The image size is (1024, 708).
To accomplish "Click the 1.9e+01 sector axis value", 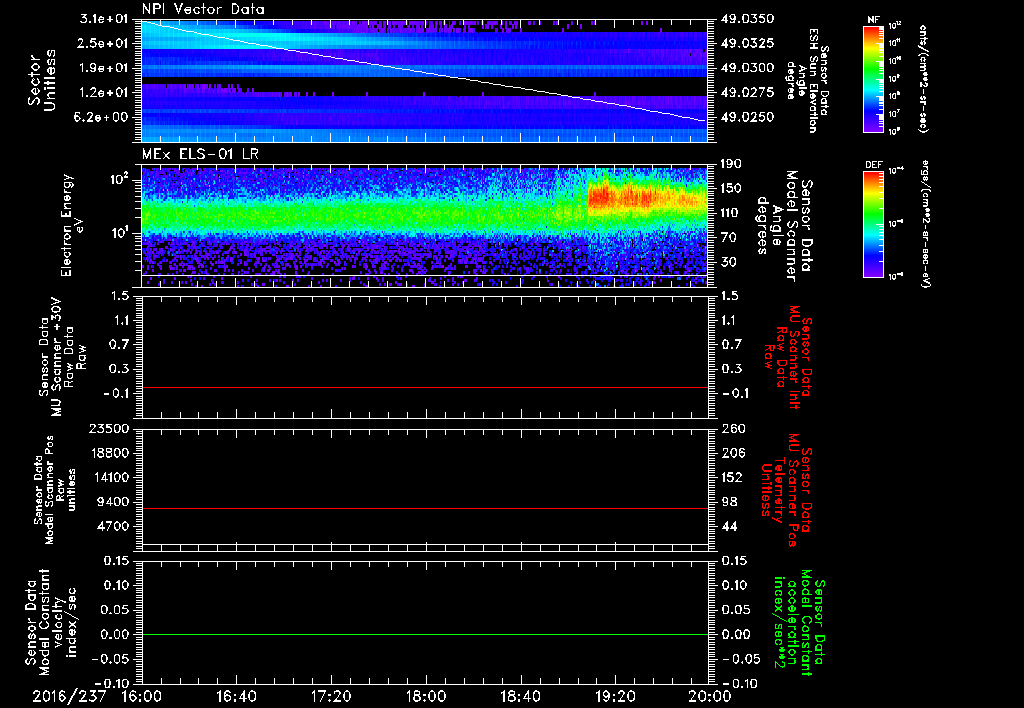I will coord(104,68).
